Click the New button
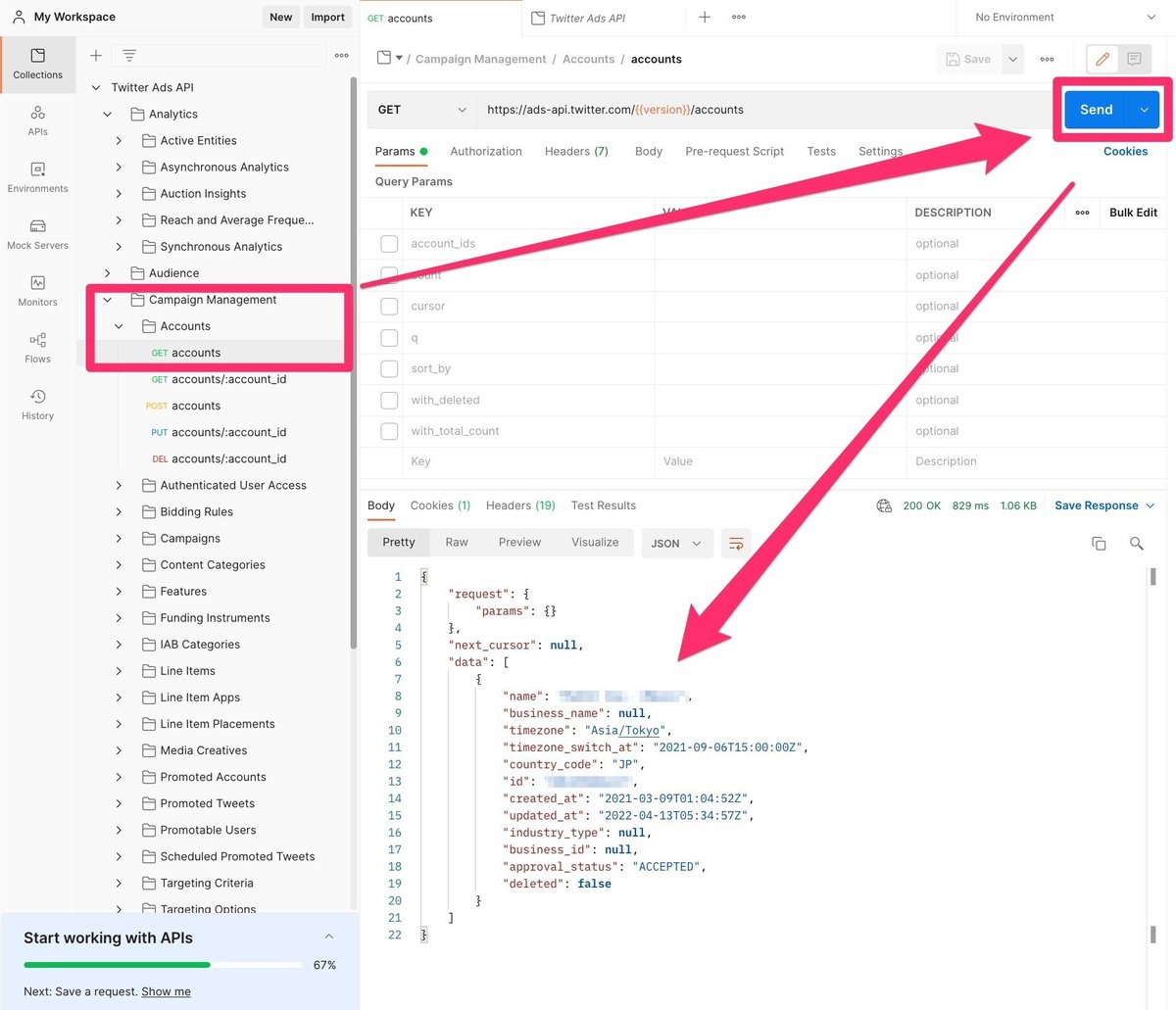 coord(281,17)
